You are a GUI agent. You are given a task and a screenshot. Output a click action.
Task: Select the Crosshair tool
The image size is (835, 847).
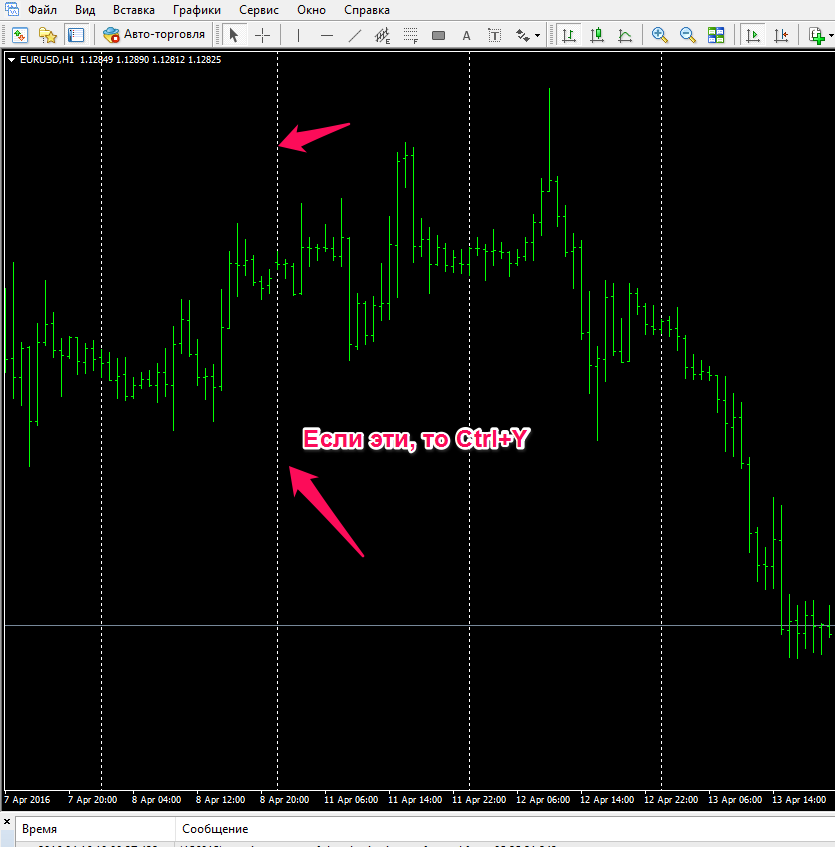click(262, 36)
